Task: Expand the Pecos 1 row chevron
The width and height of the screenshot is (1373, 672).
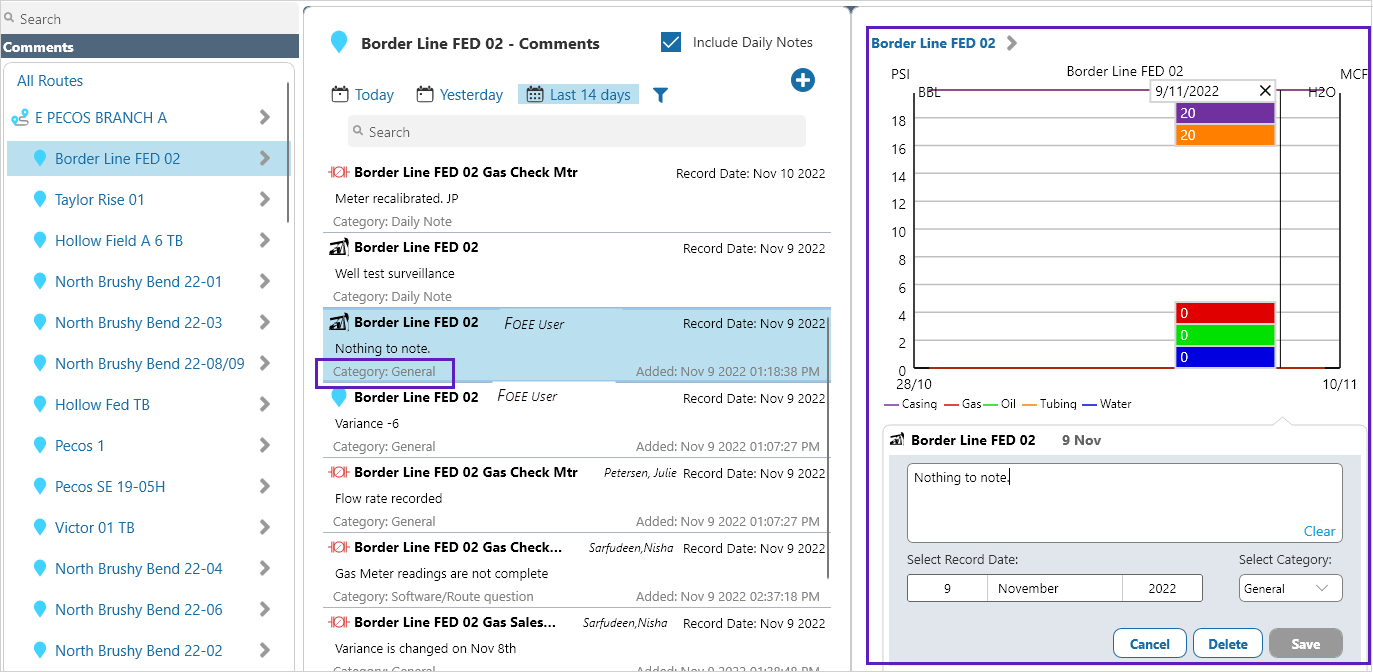Action: click(x=265, y=446)
